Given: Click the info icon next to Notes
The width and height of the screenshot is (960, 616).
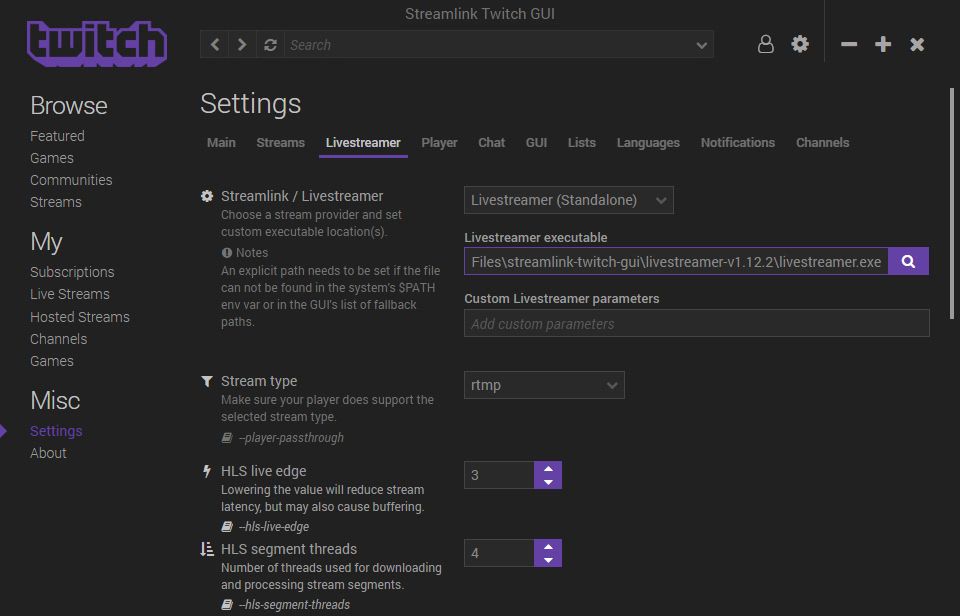Looking at the screenshot, I should (x=227, y=252).
